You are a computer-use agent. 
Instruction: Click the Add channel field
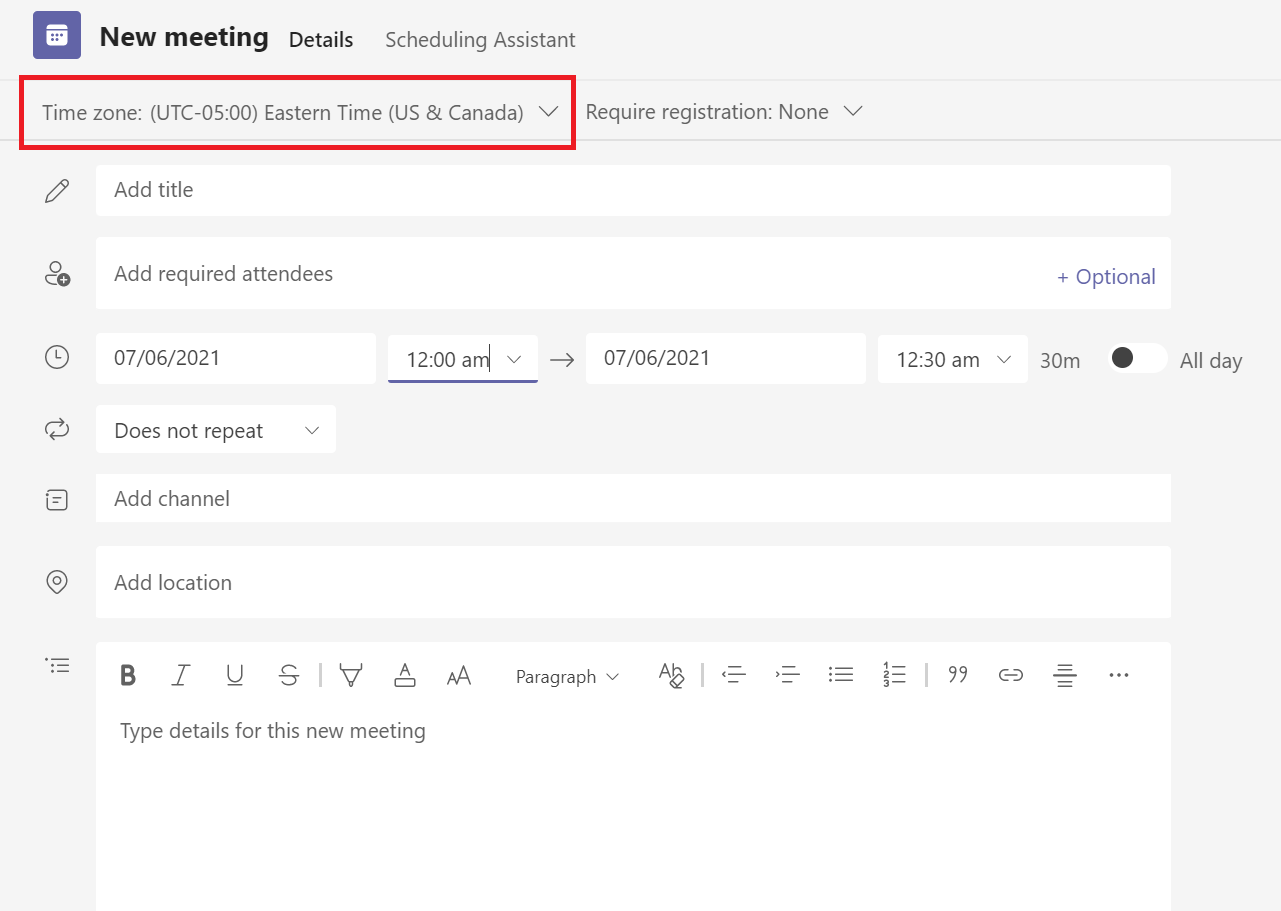(633, 498)
